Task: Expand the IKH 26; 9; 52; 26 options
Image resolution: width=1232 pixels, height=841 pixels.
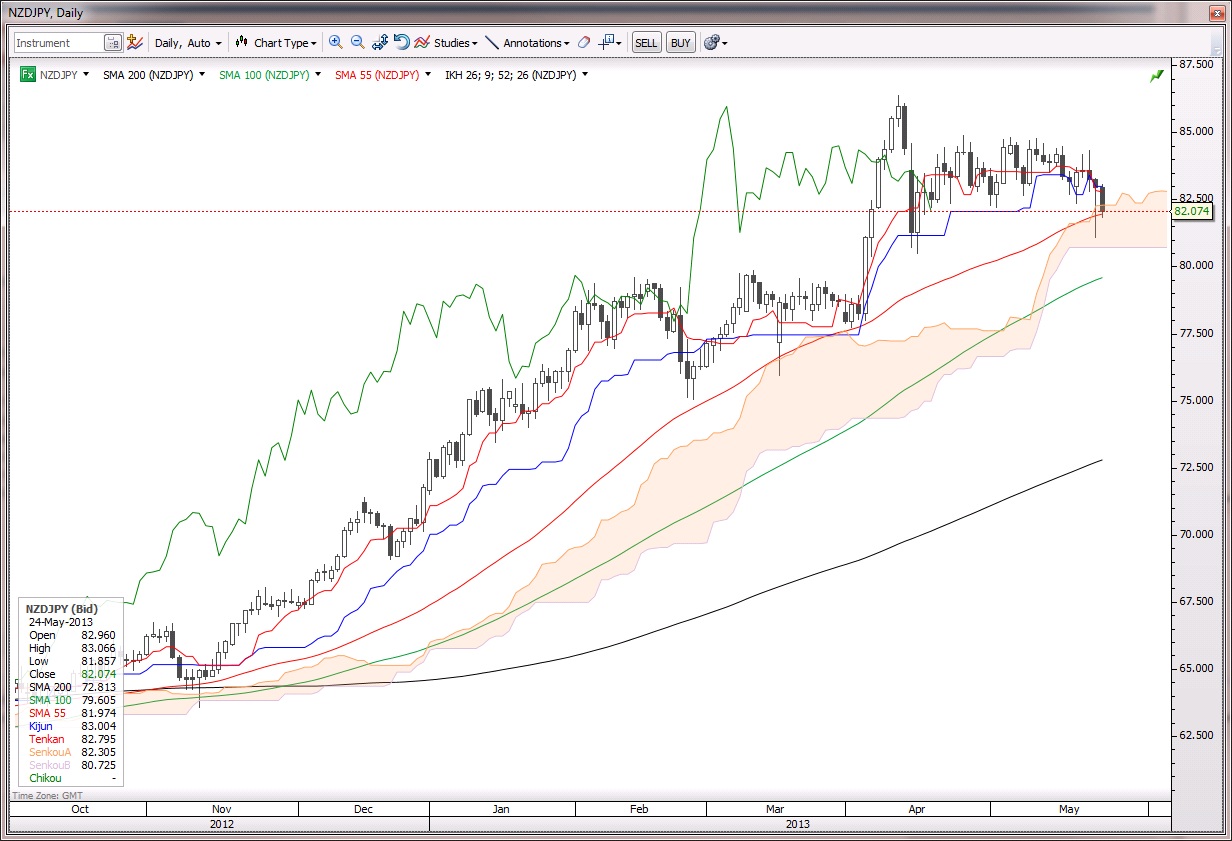Action: (x=584, y=75)
